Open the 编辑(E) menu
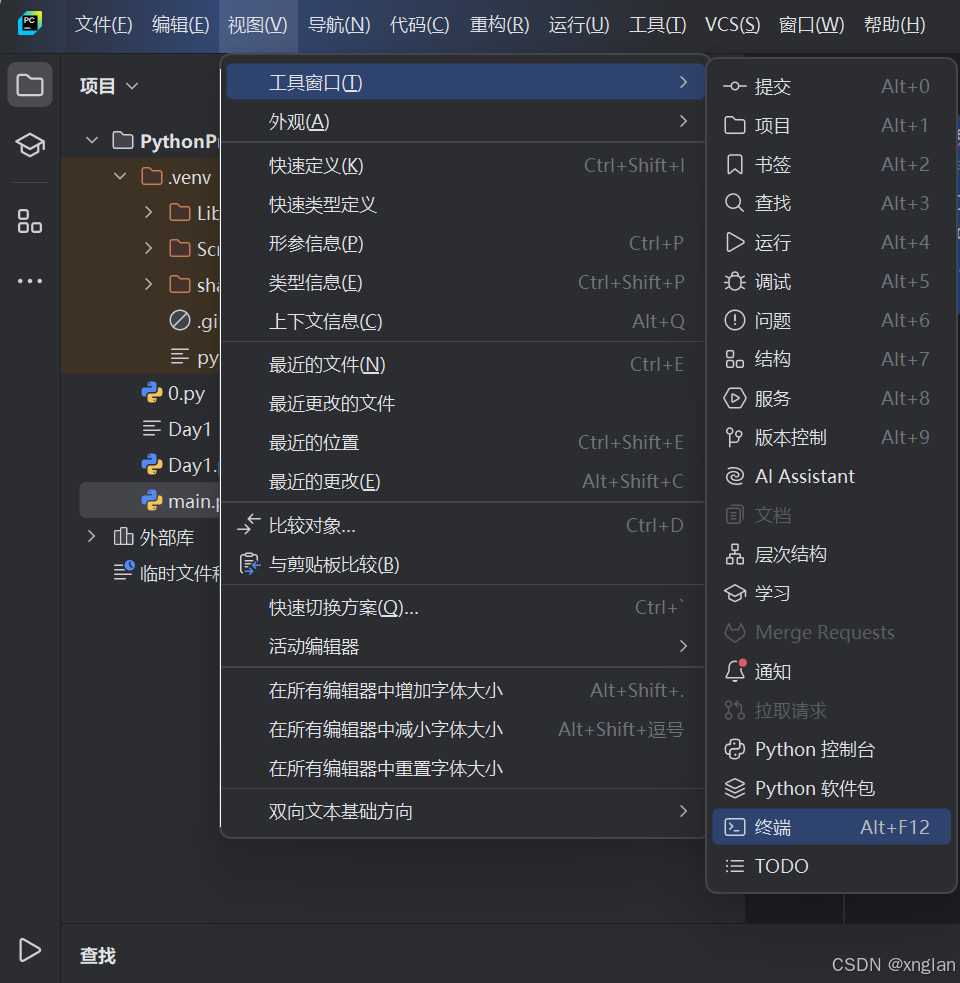This screenshot has width=960, height=983. pyautogui.click(x=181, y=24)
